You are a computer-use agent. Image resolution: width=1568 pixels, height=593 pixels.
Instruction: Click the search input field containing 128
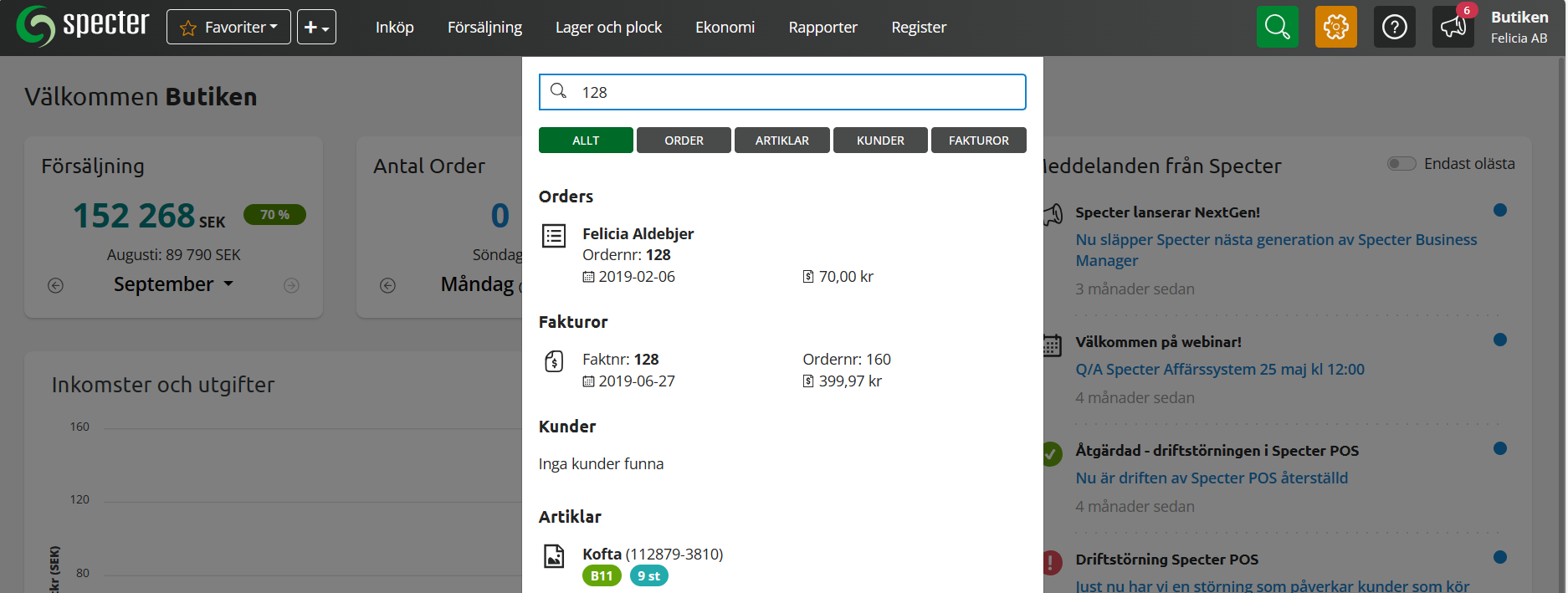(x=795, y=92)
